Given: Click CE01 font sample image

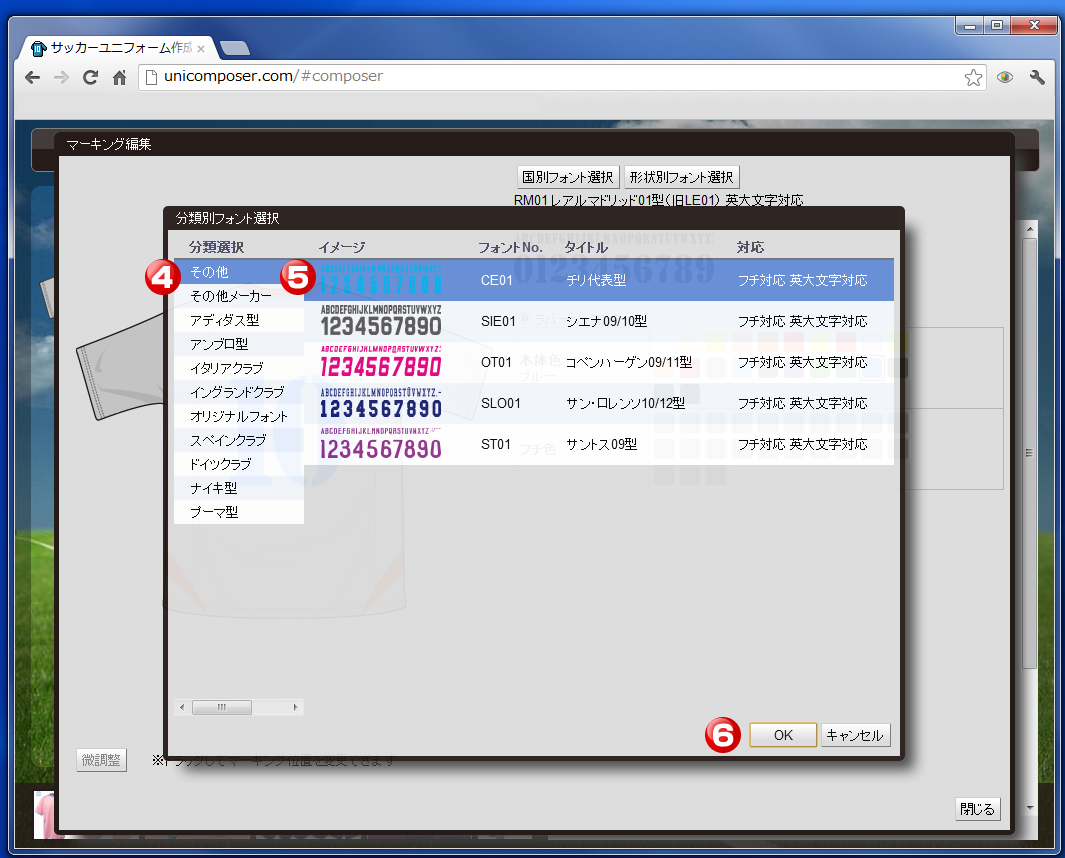Looking at the screenshot, I should point(381,280).
